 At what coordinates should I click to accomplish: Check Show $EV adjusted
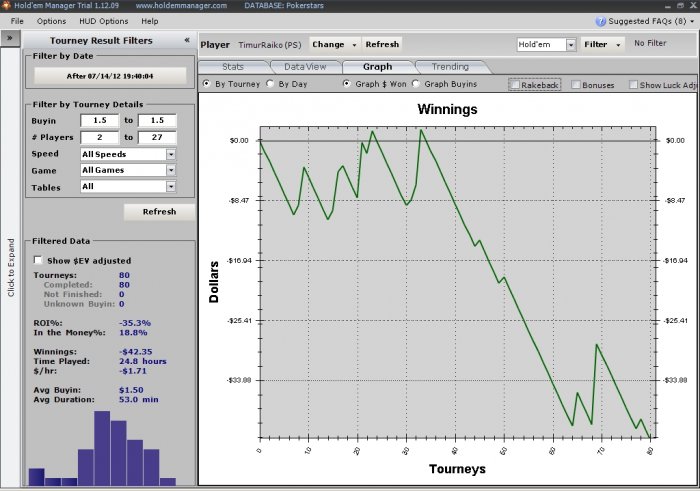click(38, 260)
